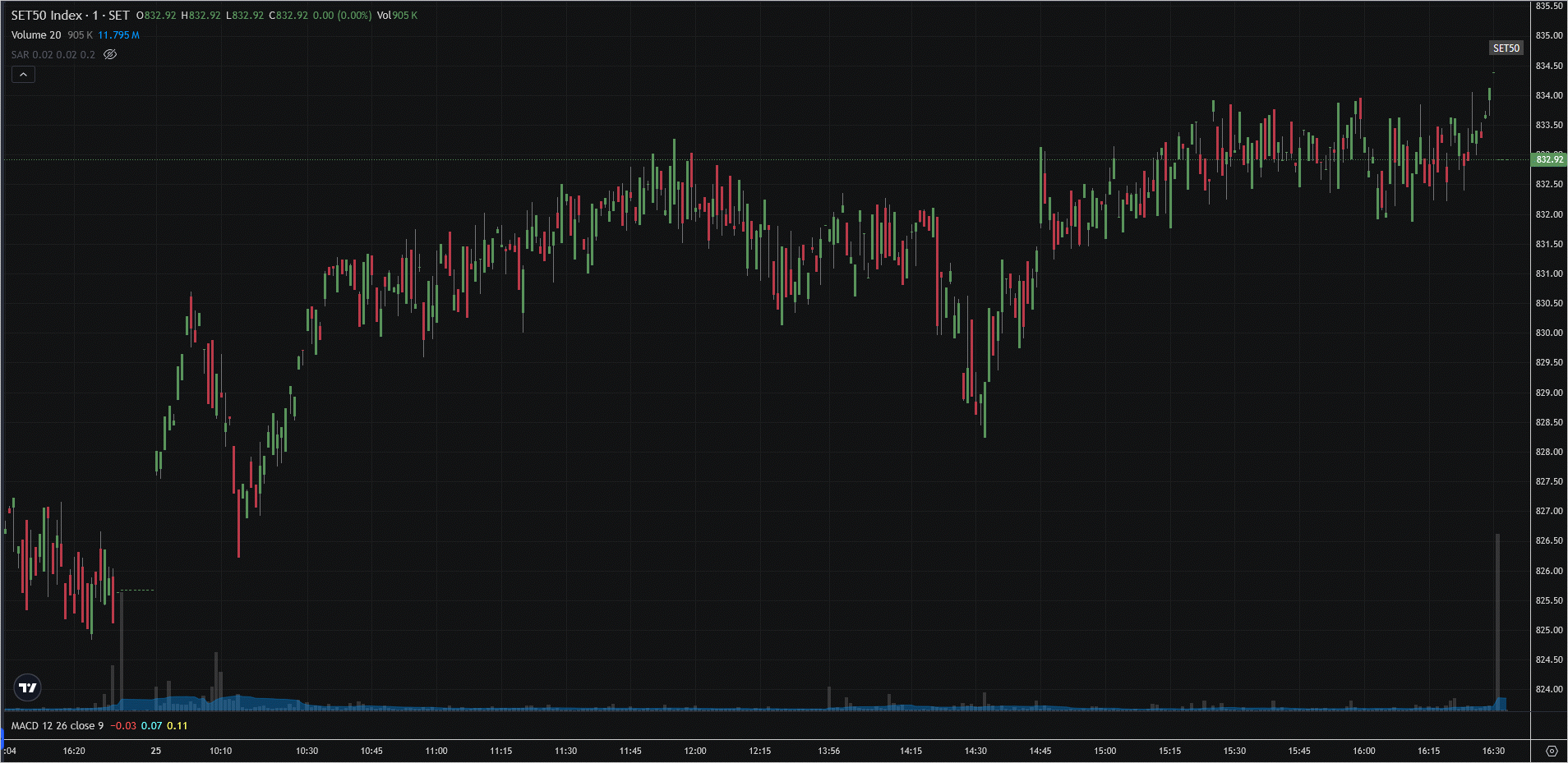Click the blue 11.795 M volume average value
This screenshot has height=763, width=1568.
coord(118,35)
